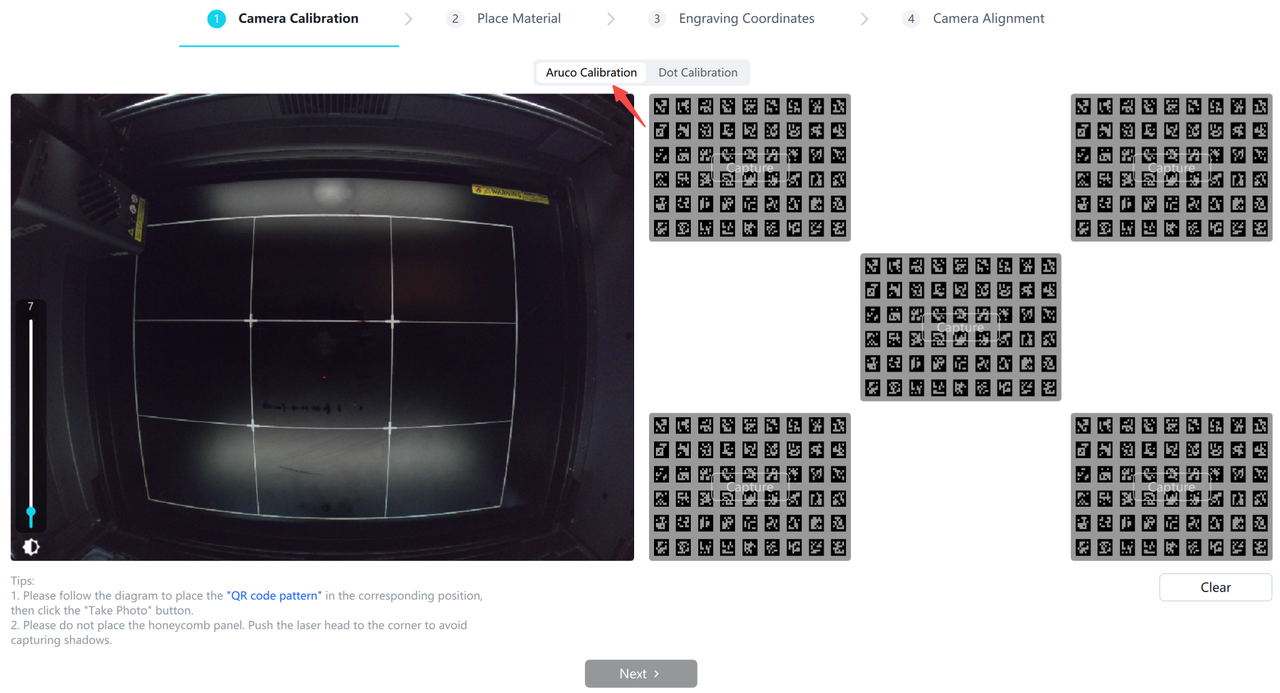This screenshot has width=1280, height=693.
Task: Click the Next button
Action: pyautogui.click(x=640, y=674)
